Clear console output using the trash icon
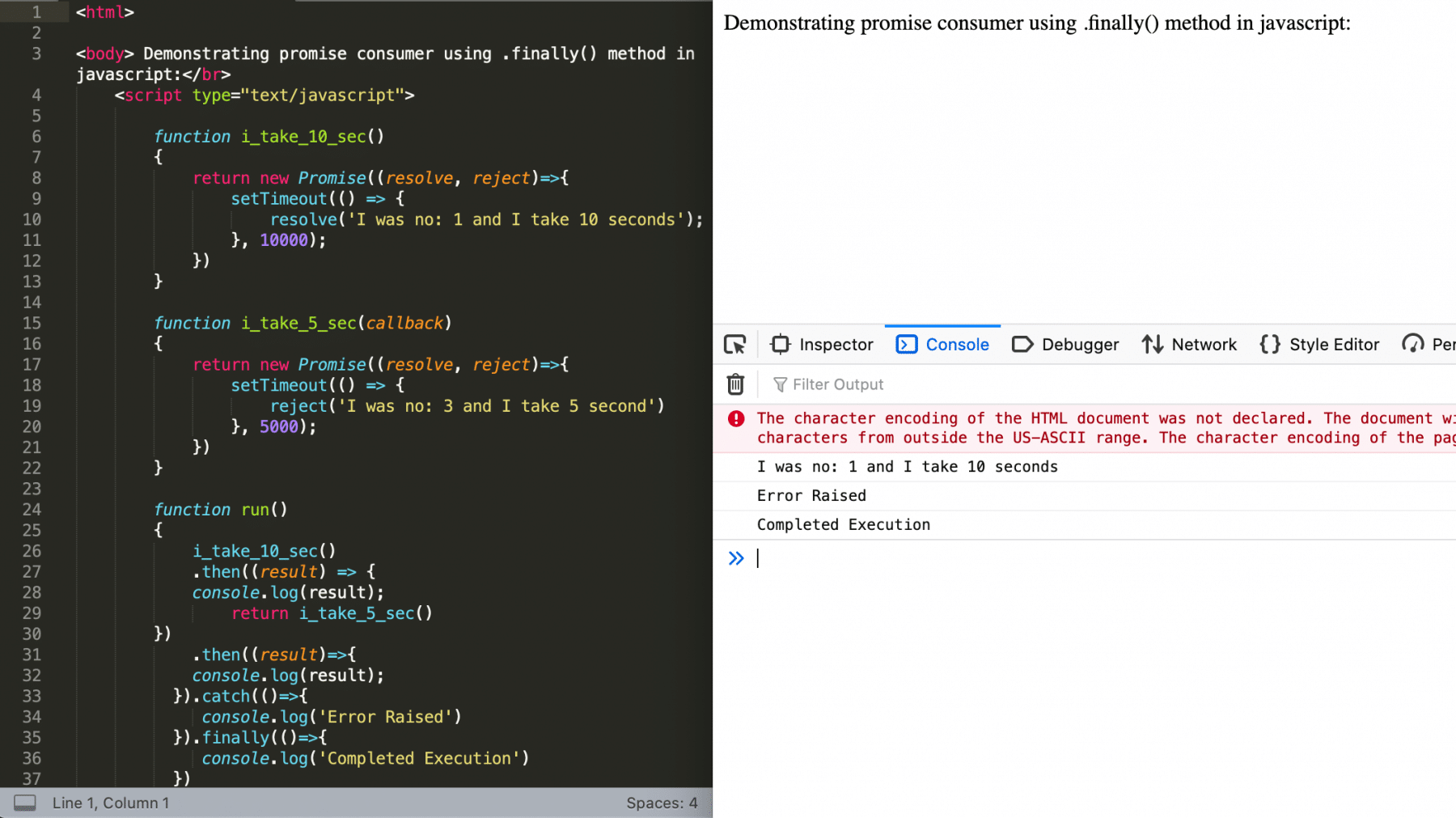 (734, 384)
